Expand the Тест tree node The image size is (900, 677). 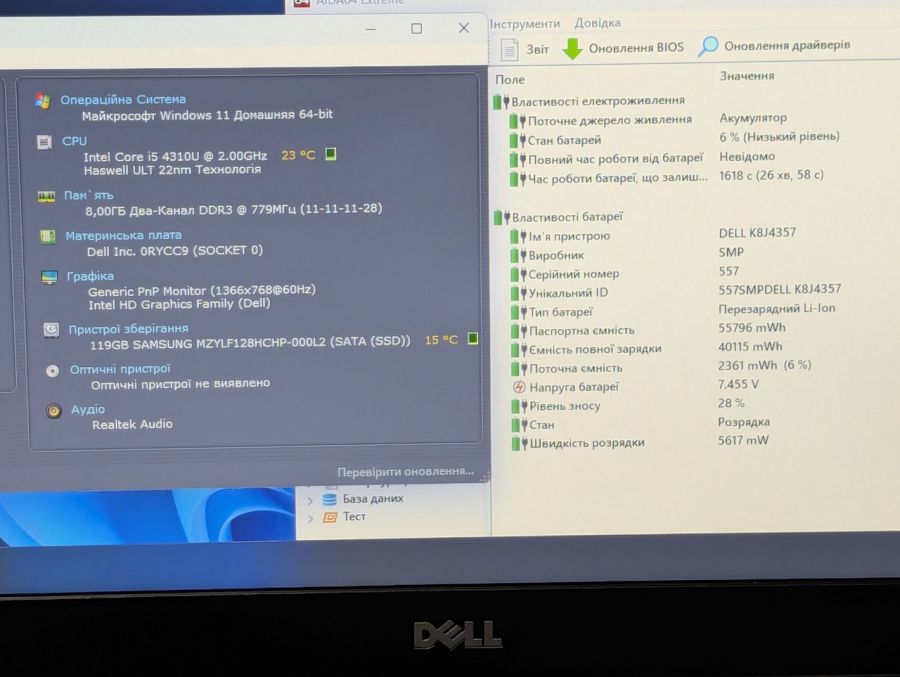pyautogui.click(x=310, y=518)
